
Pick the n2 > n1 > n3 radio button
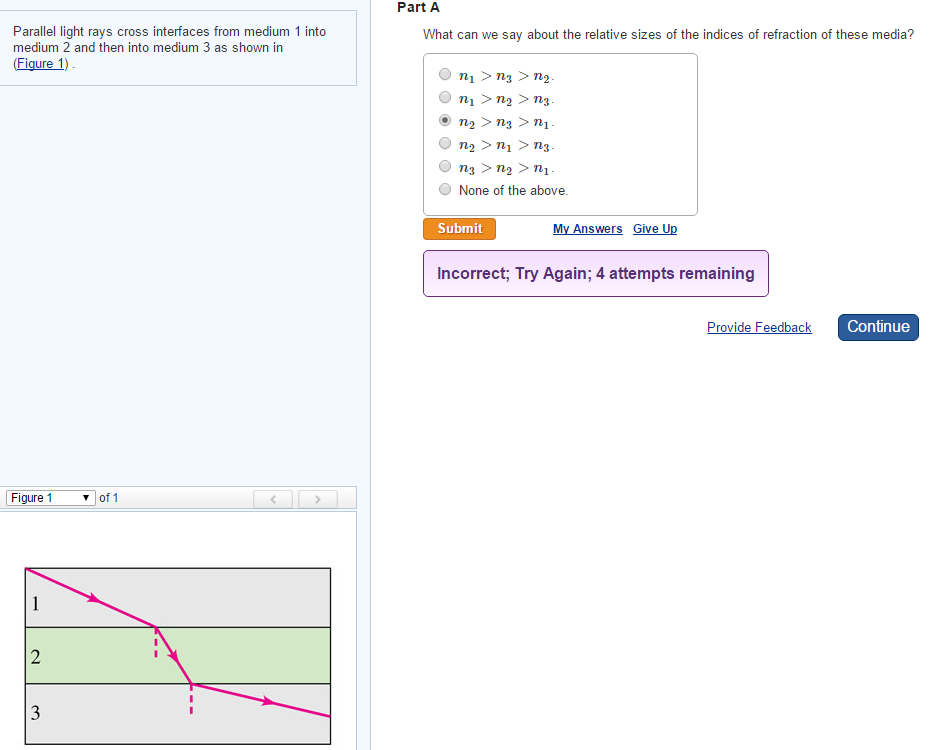tap(445, 144)
